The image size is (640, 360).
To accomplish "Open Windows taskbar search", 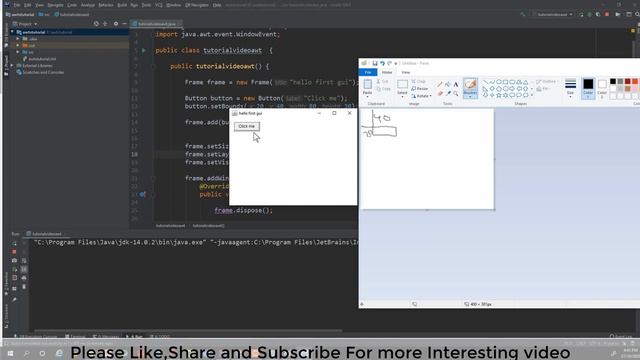I will click(27, 353).
